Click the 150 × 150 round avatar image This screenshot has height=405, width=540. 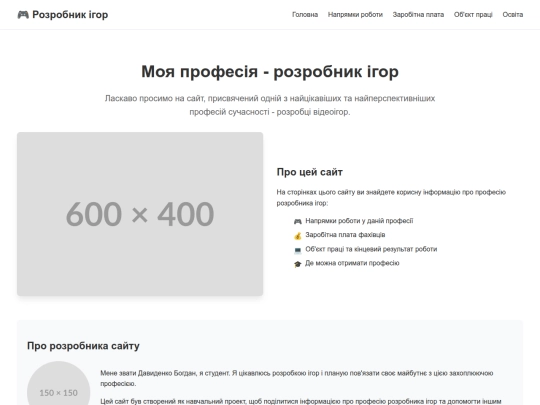tap(59, 383)
